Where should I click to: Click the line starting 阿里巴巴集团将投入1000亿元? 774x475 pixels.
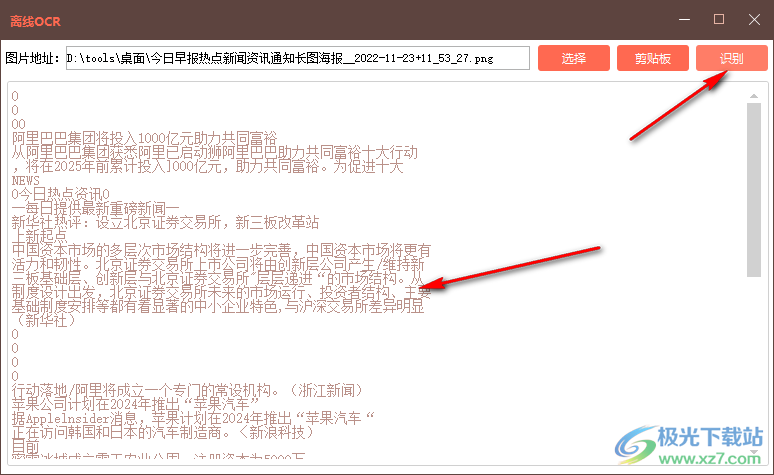point(145,138)
